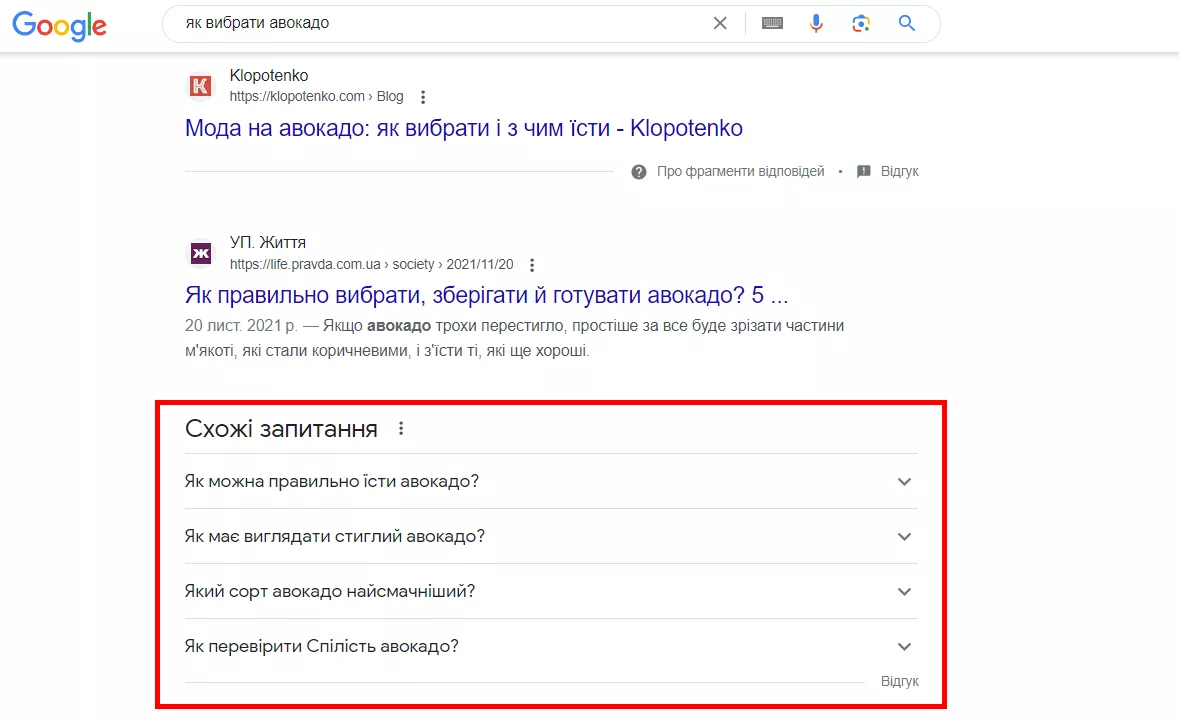
Task: Click the life.pravda.com.ua society URL
Action: (371, 265)
